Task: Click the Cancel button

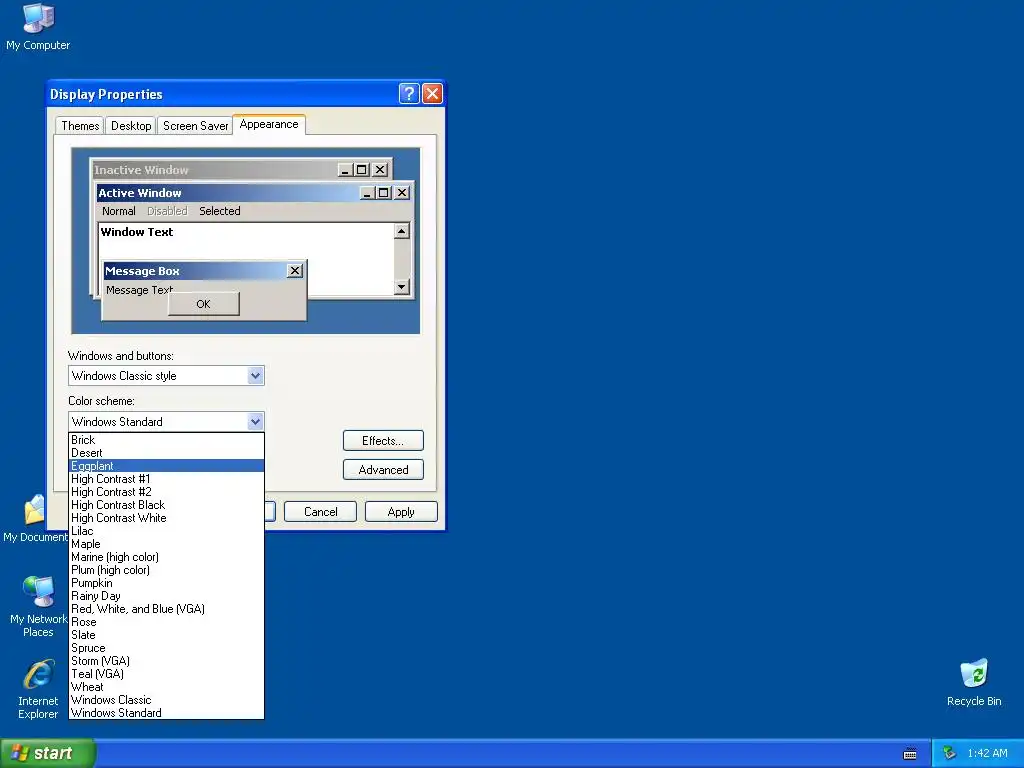Action: point(320,512)
